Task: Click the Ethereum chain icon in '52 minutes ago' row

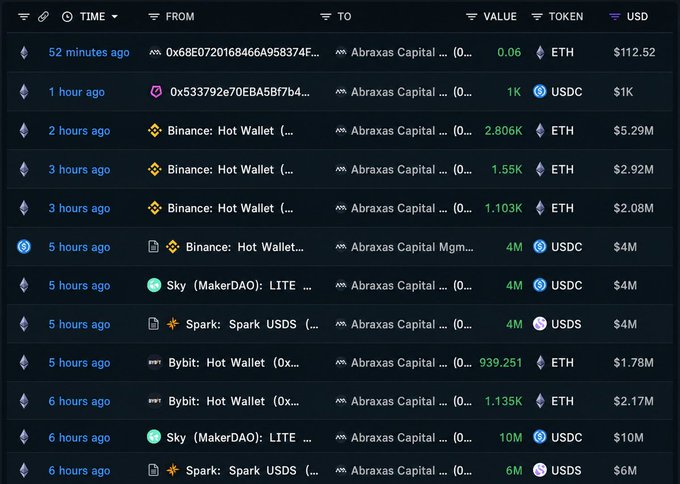Action: click(x=24, y=52)
